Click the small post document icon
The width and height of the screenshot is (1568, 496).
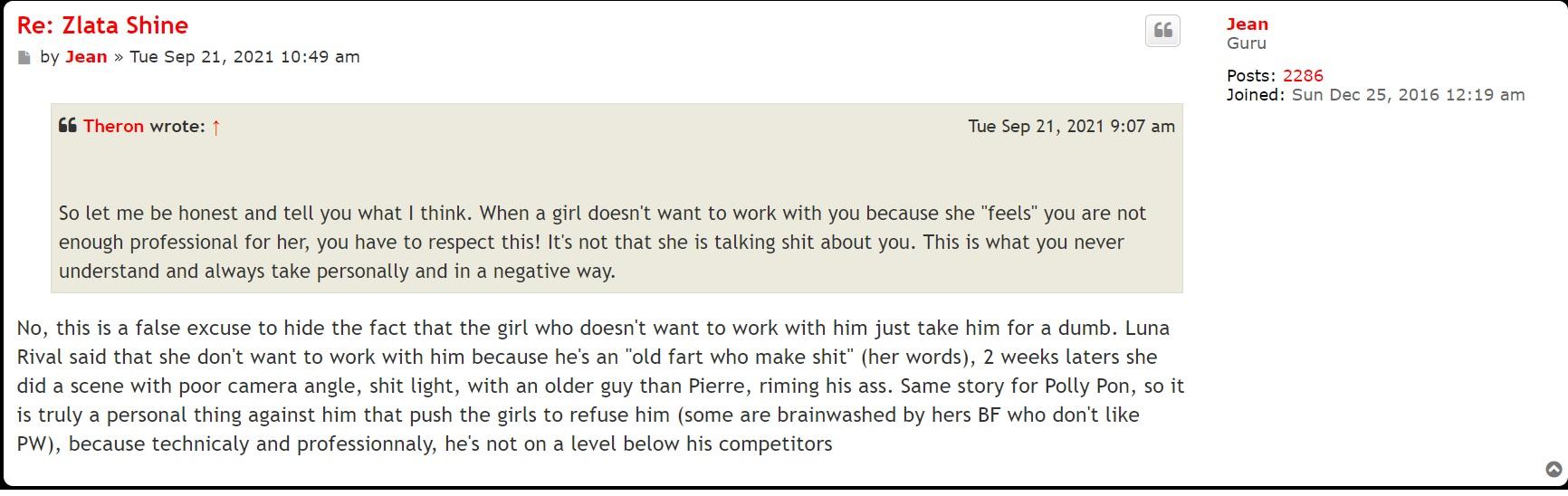pyautogui.click(x=24, y=58)
